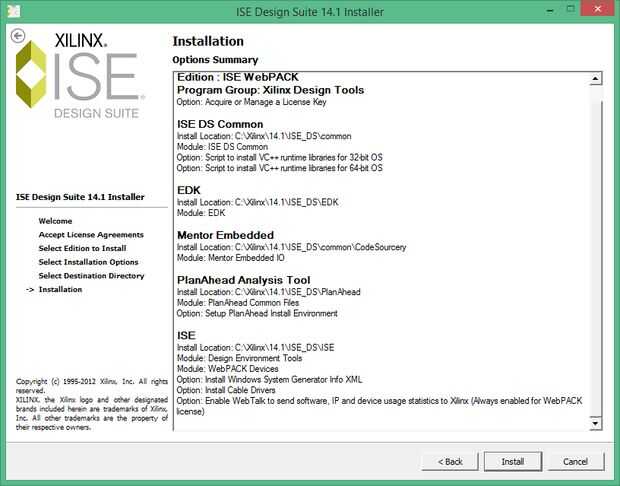
Task: Click the back arrow icon above Xilinx logo
Action: (18, 36)
